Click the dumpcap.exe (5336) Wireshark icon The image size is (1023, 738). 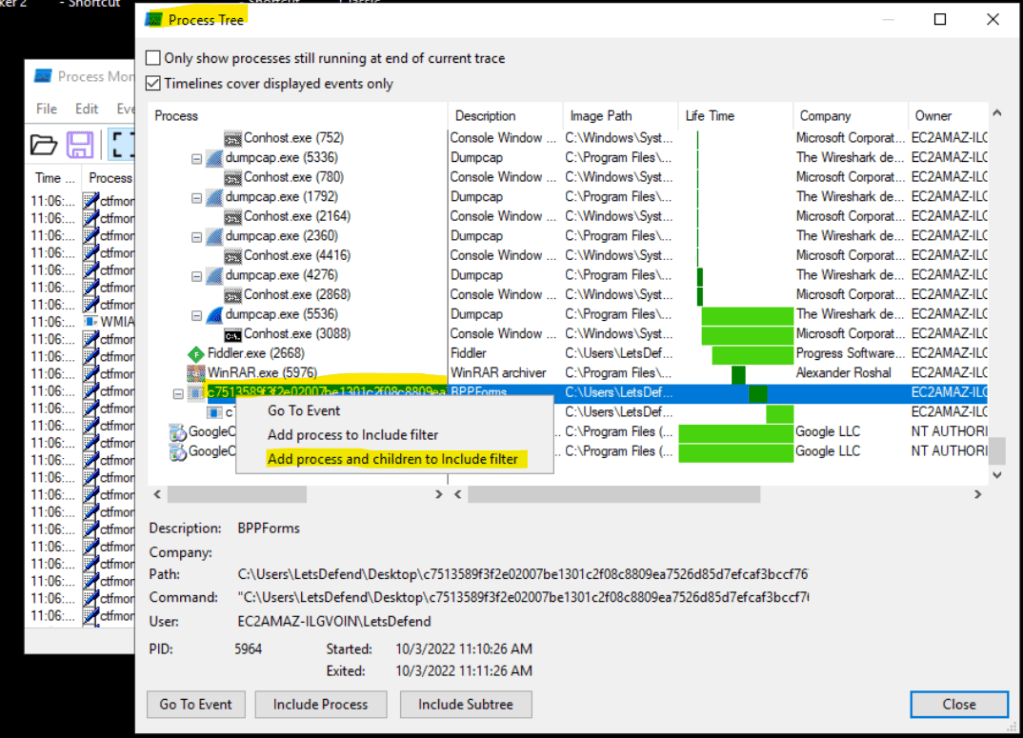[x=214, y=158]
